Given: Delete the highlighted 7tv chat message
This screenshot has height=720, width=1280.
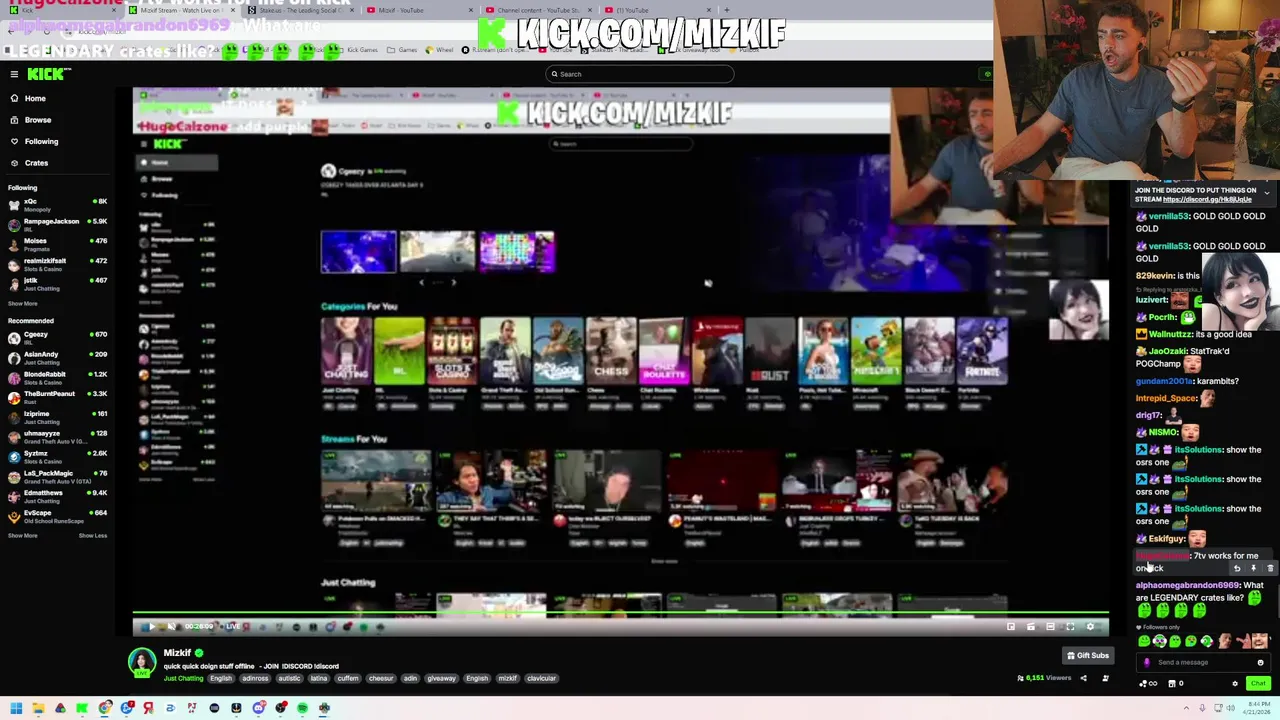Looking at the screenshot, I should point(1270,569).
